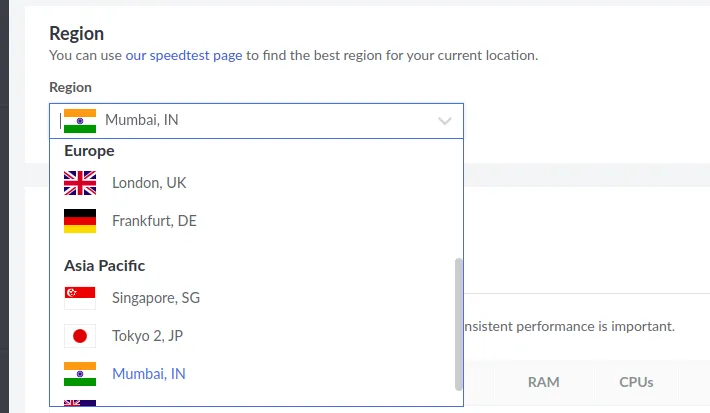Choose the highlighted Mumbai, IN list option

149,374
